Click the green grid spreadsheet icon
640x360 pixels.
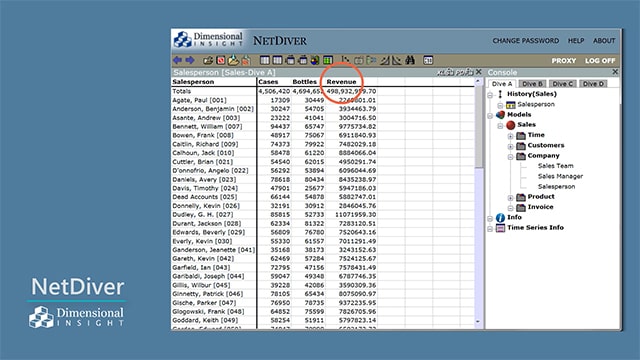pyautogui.click(x=328, y=60)
